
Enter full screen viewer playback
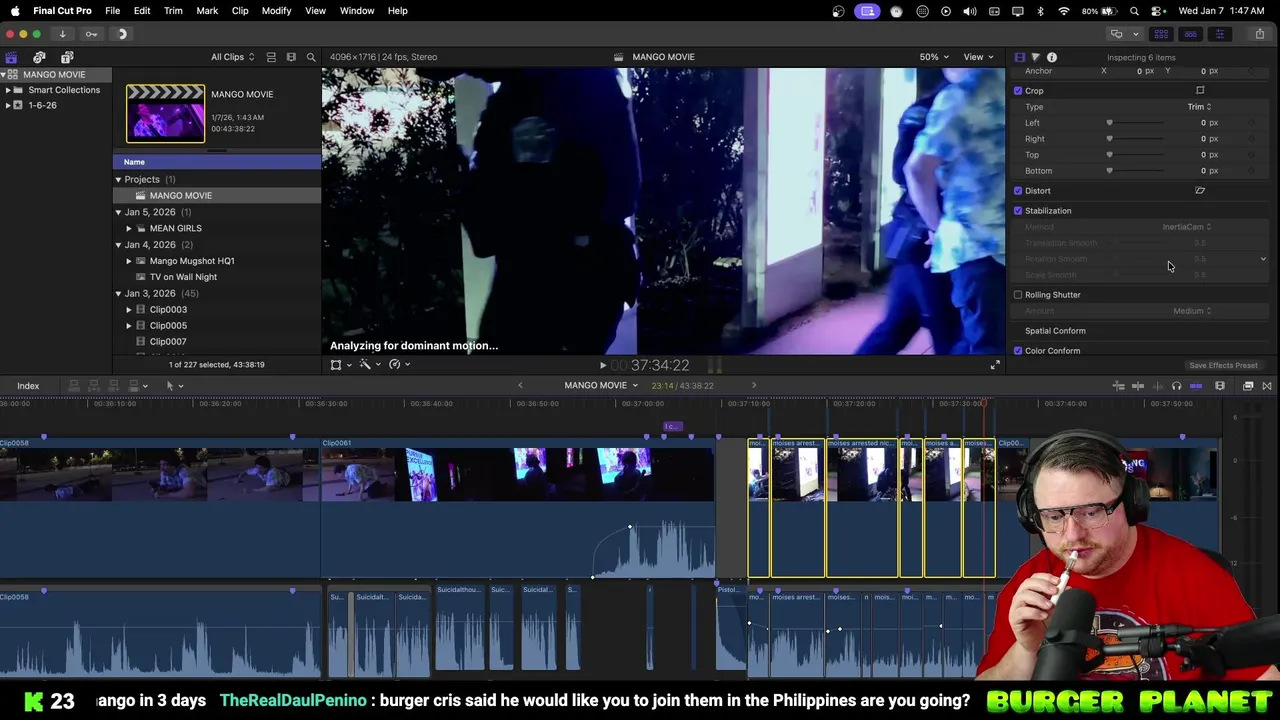[x=994, y=365]
